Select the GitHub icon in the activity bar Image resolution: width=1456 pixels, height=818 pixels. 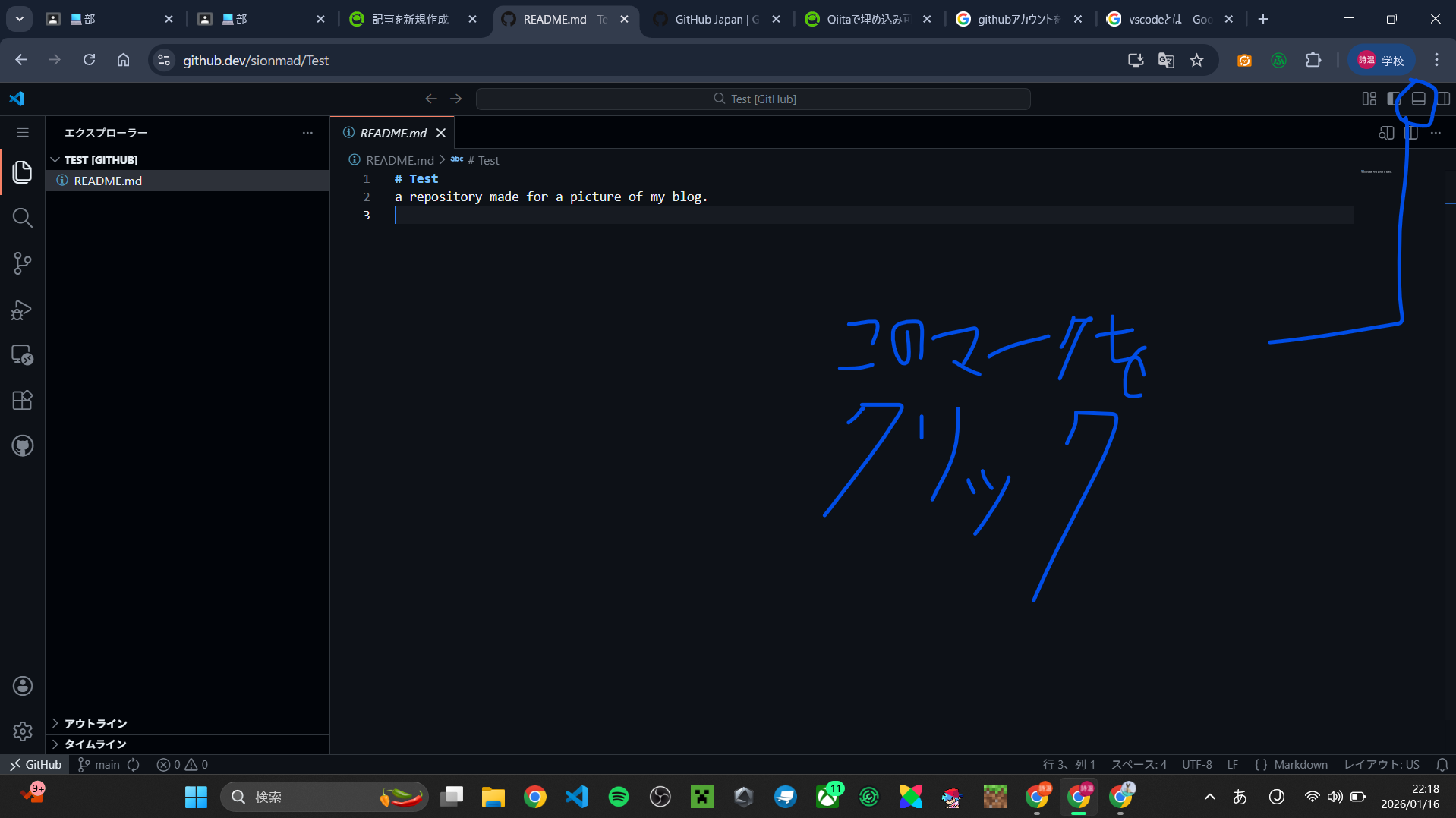click(22, 445)
